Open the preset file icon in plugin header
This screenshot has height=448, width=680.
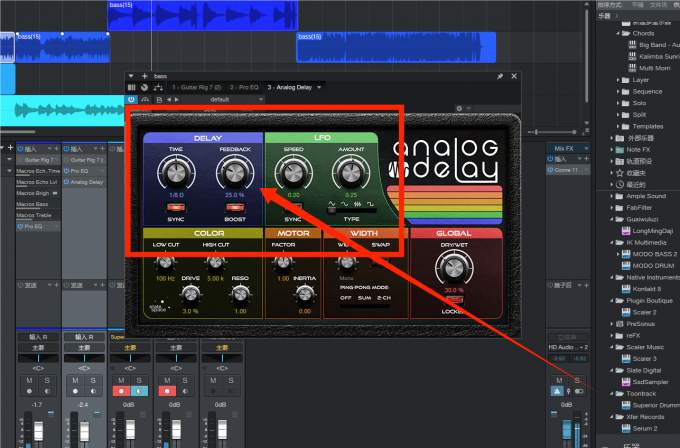point(159,100)
